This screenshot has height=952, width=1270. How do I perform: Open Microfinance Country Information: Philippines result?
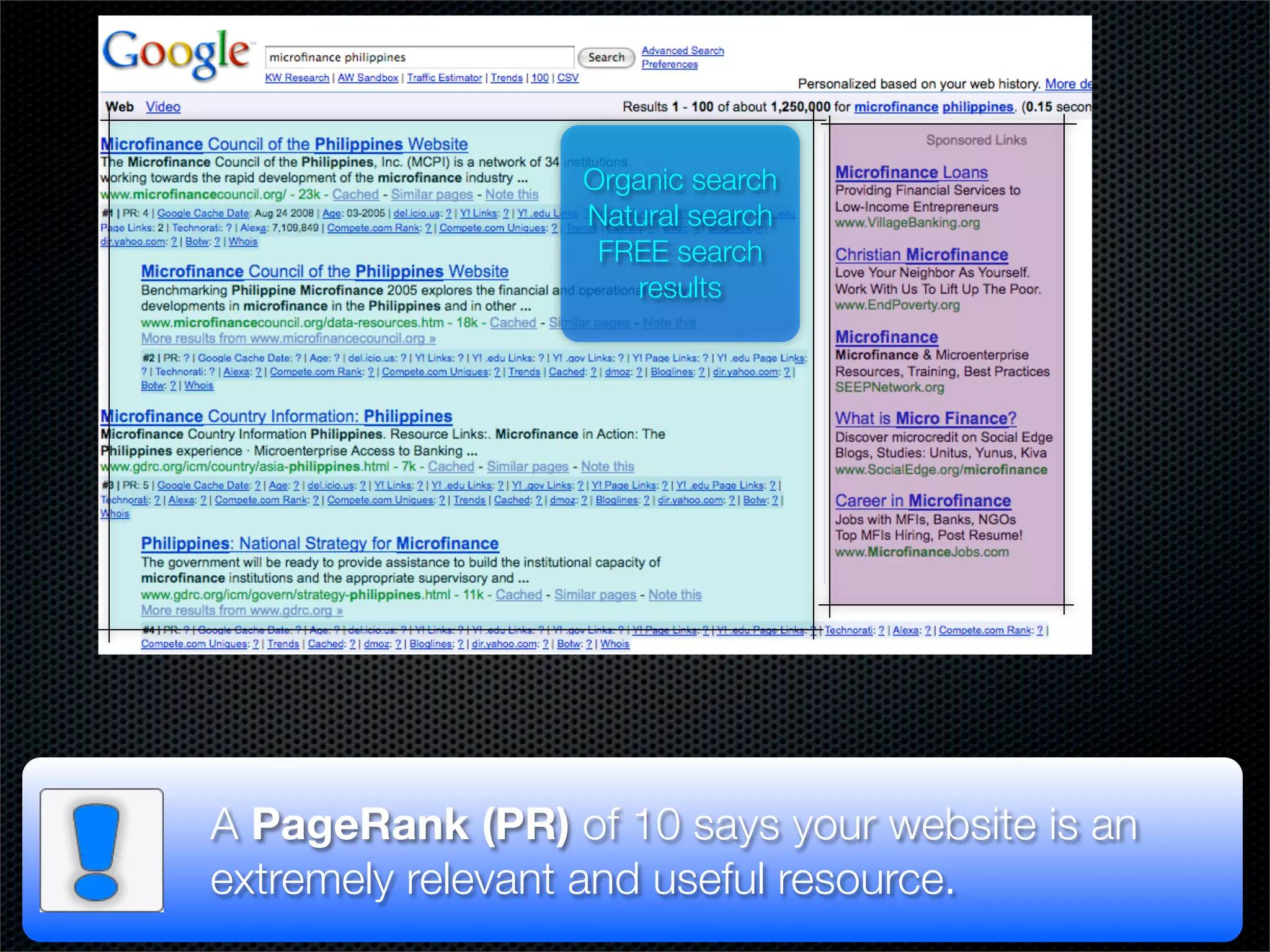[277, 416]
